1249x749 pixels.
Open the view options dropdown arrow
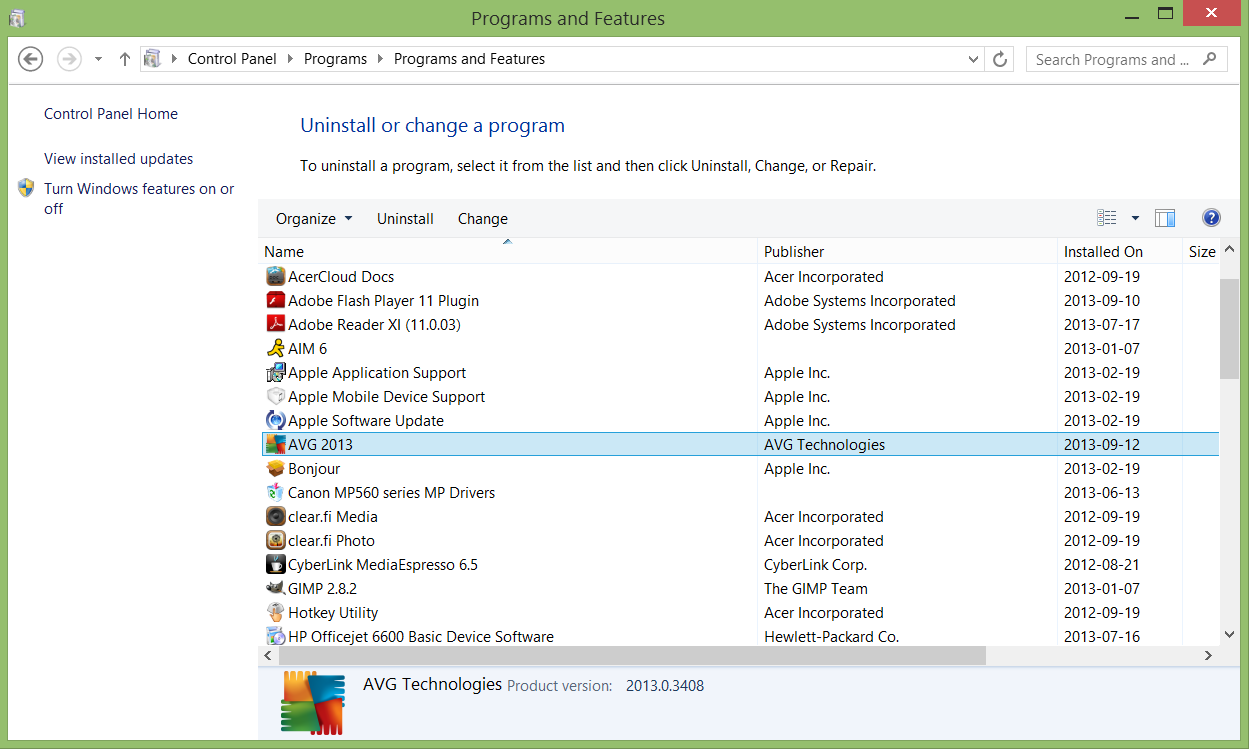1135,218
